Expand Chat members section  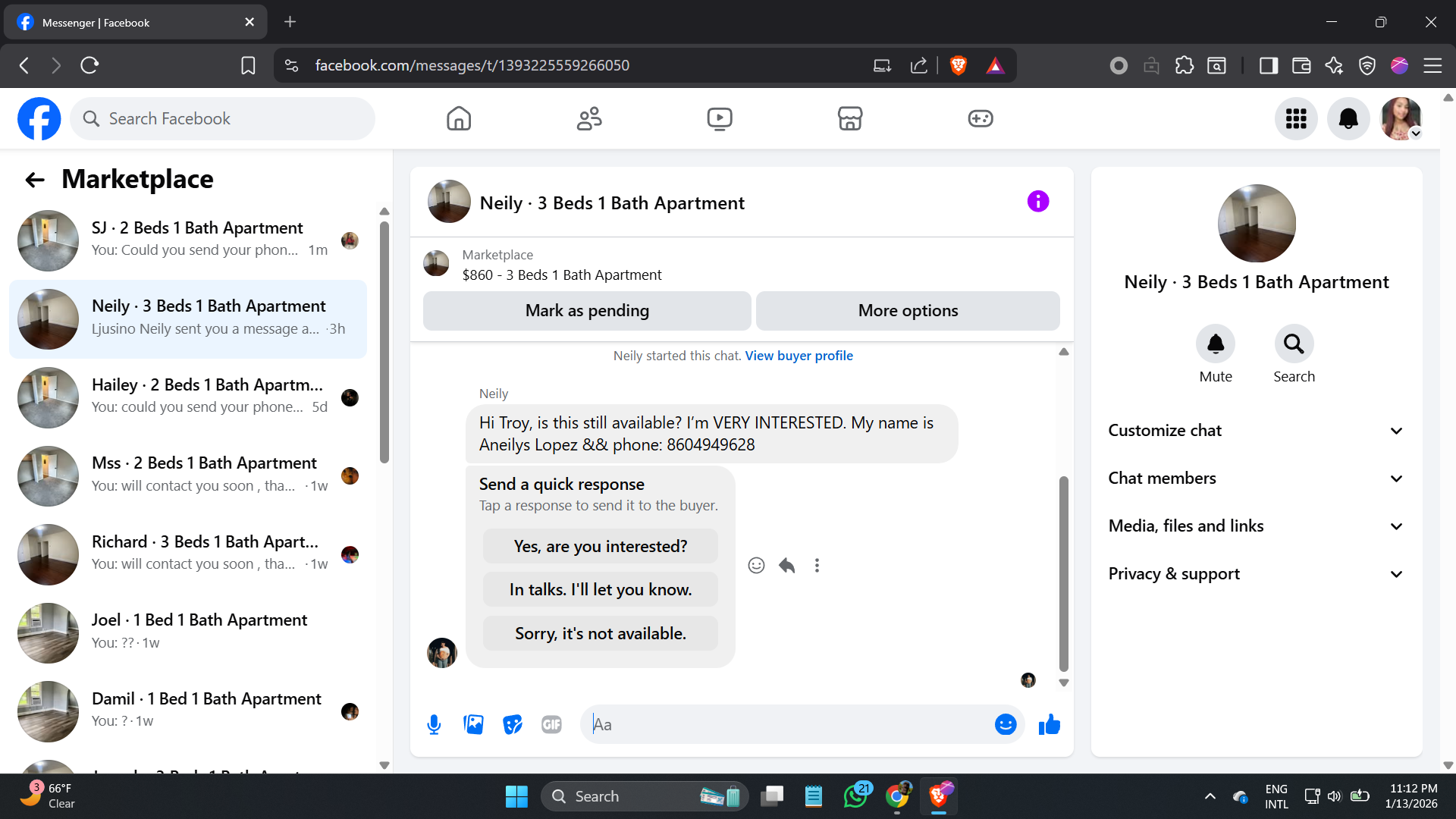pos(1256,479)
